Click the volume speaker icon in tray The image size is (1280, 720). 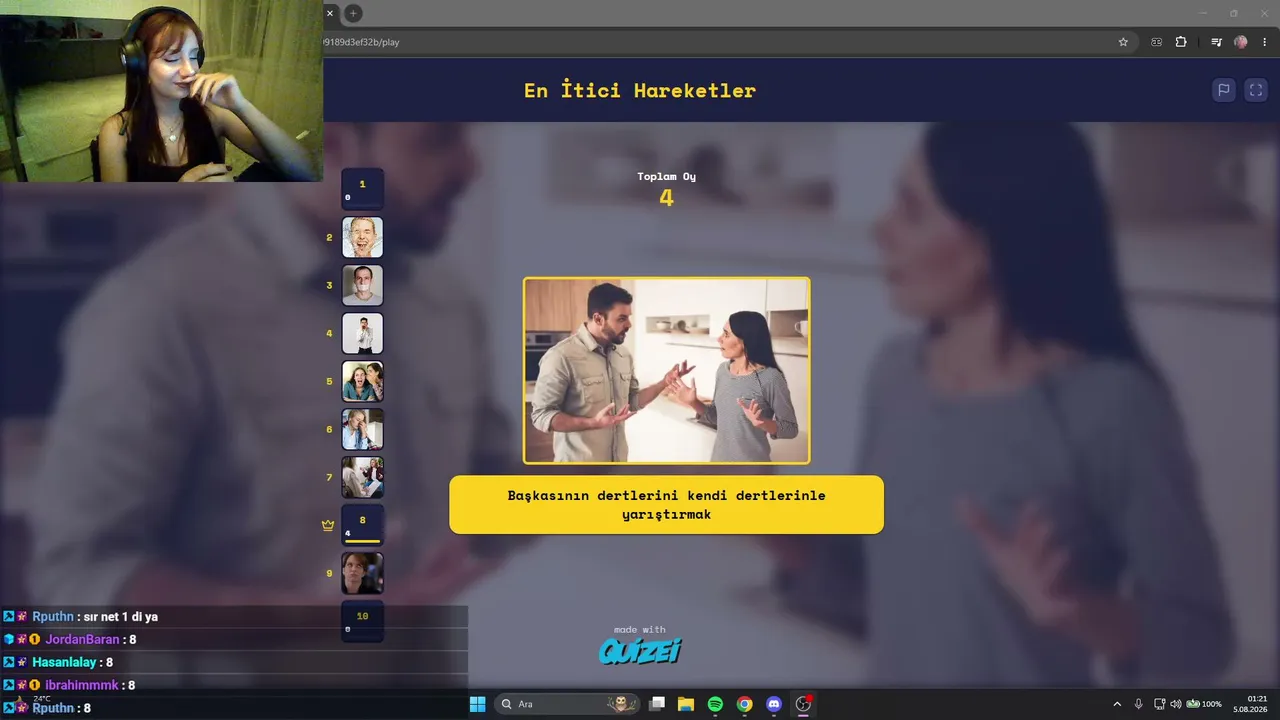tap(1176, 704)
